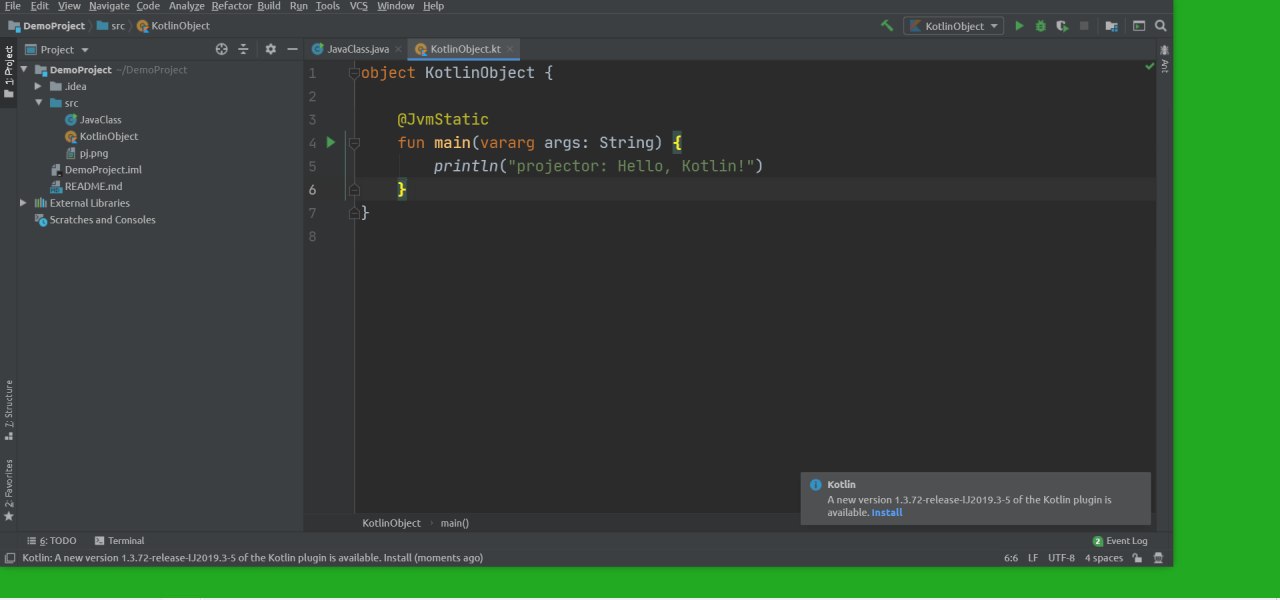Select pj.png in project tree

[x=86, y=153]
